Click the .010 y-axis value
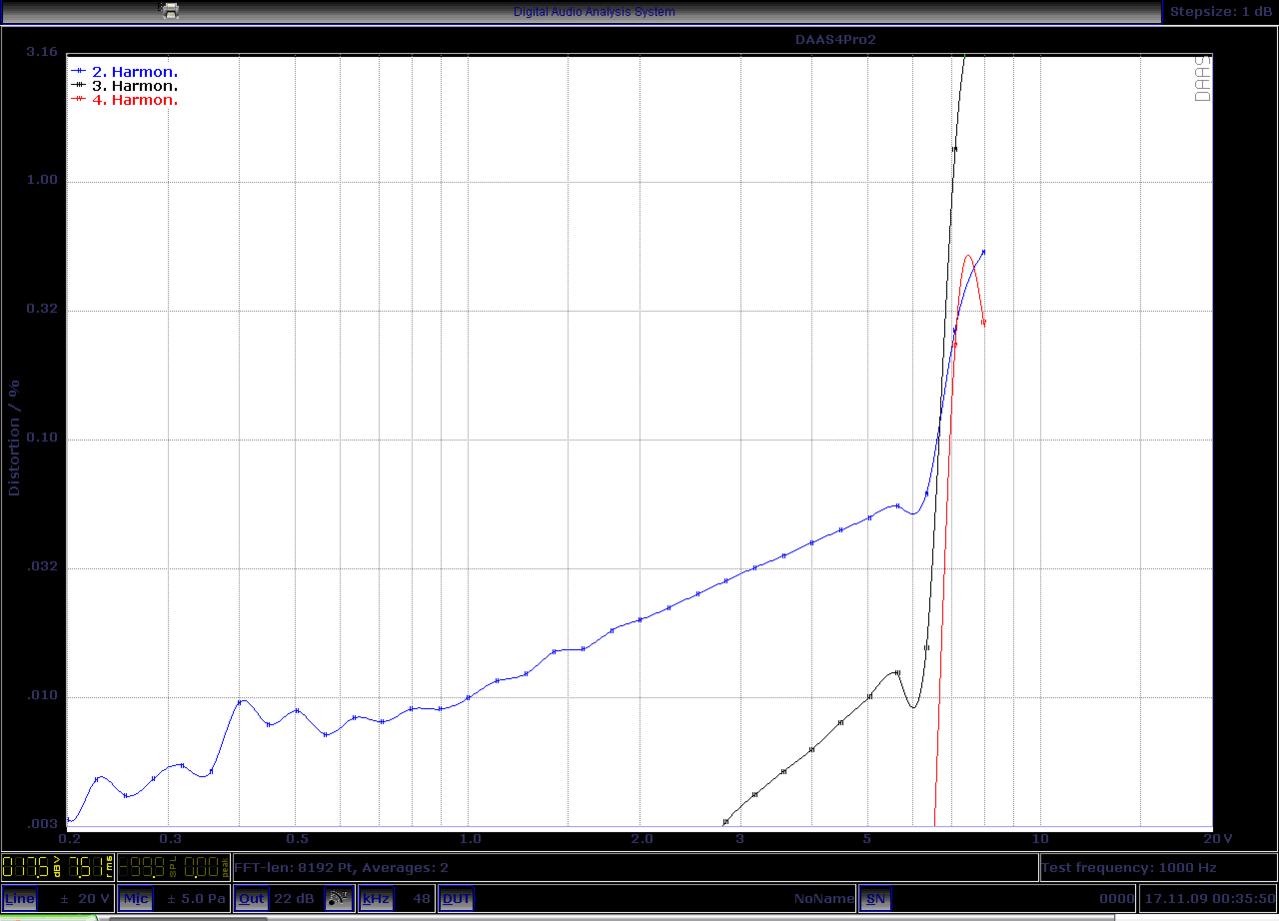Viewport: 1279px width, 921px height. click(42, 696)
